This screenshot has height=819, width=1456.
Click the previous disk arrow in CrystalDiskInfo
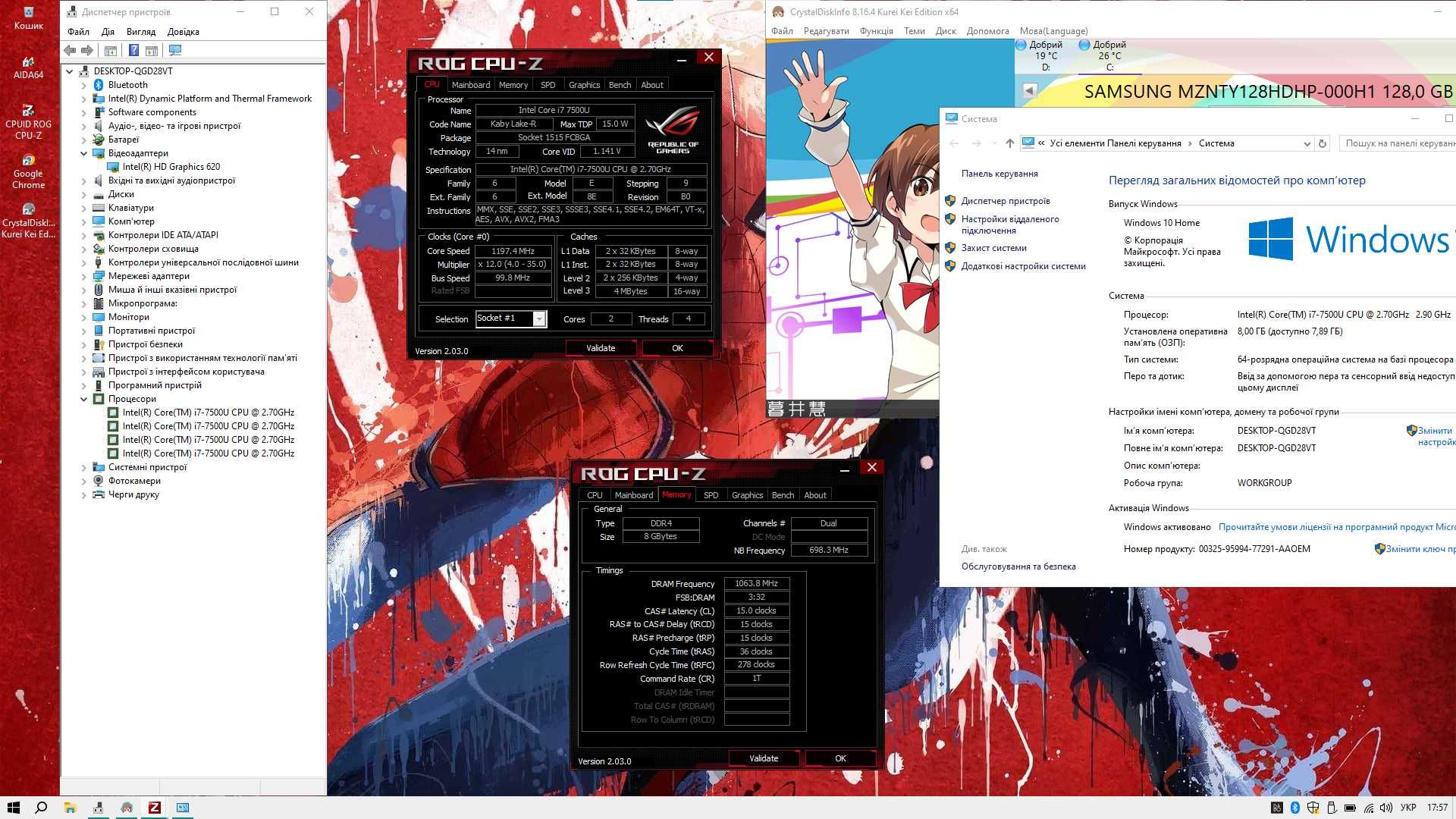pyautogui.click(x=1029, y=92)
